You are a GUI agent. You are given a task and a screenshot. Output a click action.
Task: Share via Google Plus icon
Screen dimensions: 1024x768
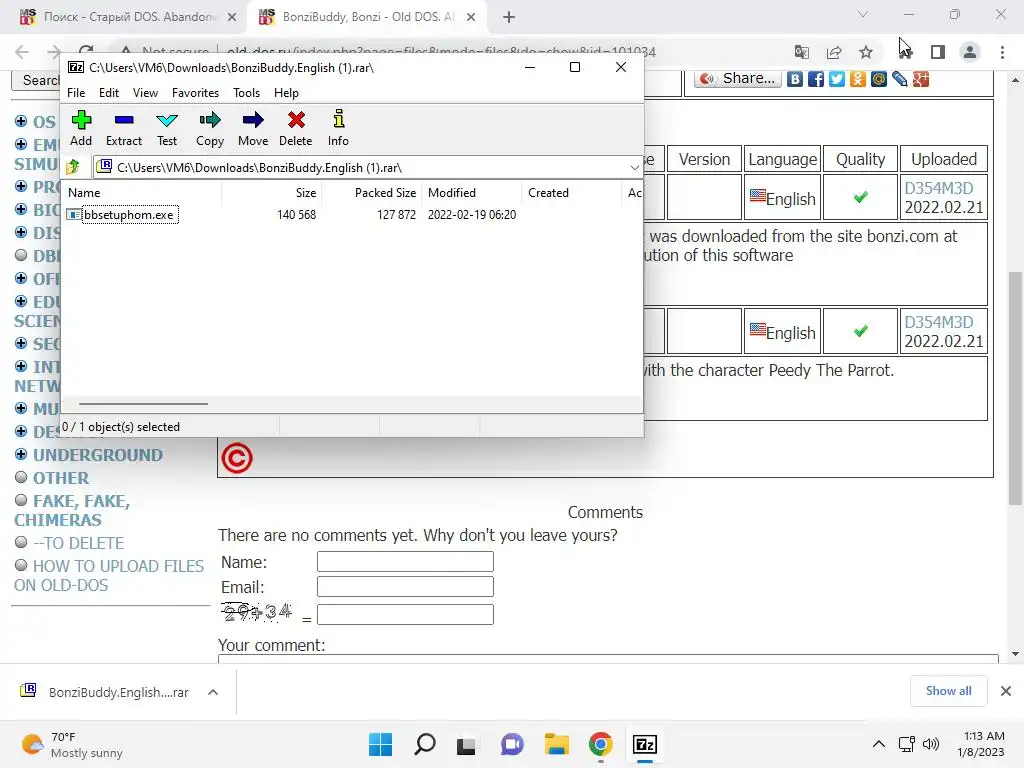[x=921, y=79]
